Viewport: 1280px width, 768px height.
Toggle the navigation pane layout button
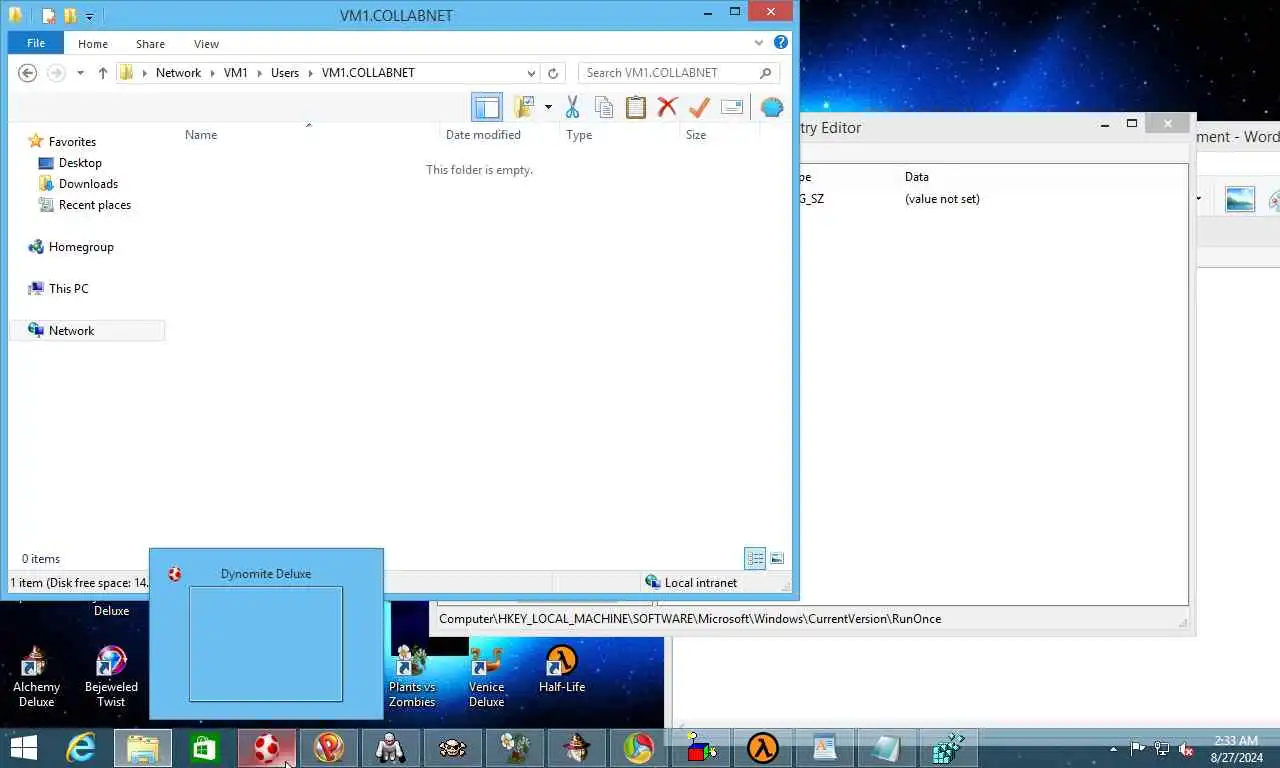point(486,107)
